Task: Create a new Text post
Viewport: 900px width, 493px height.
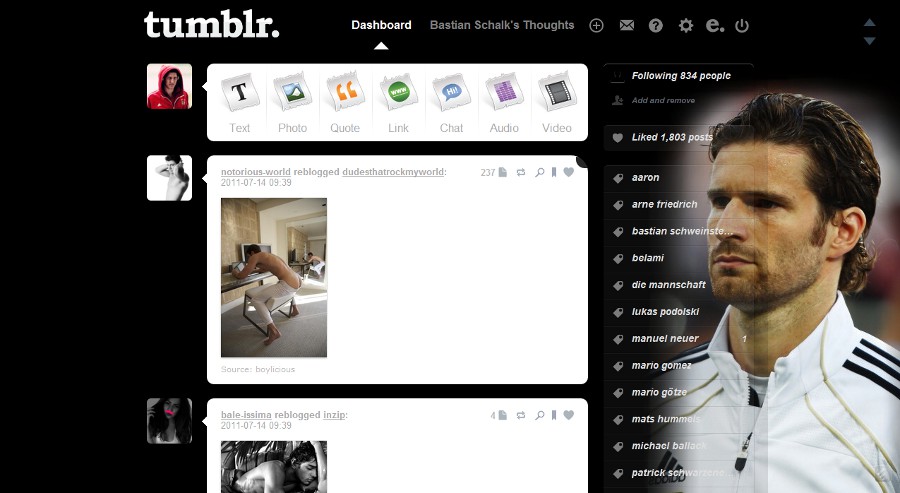Action: [x=239, y=103]
